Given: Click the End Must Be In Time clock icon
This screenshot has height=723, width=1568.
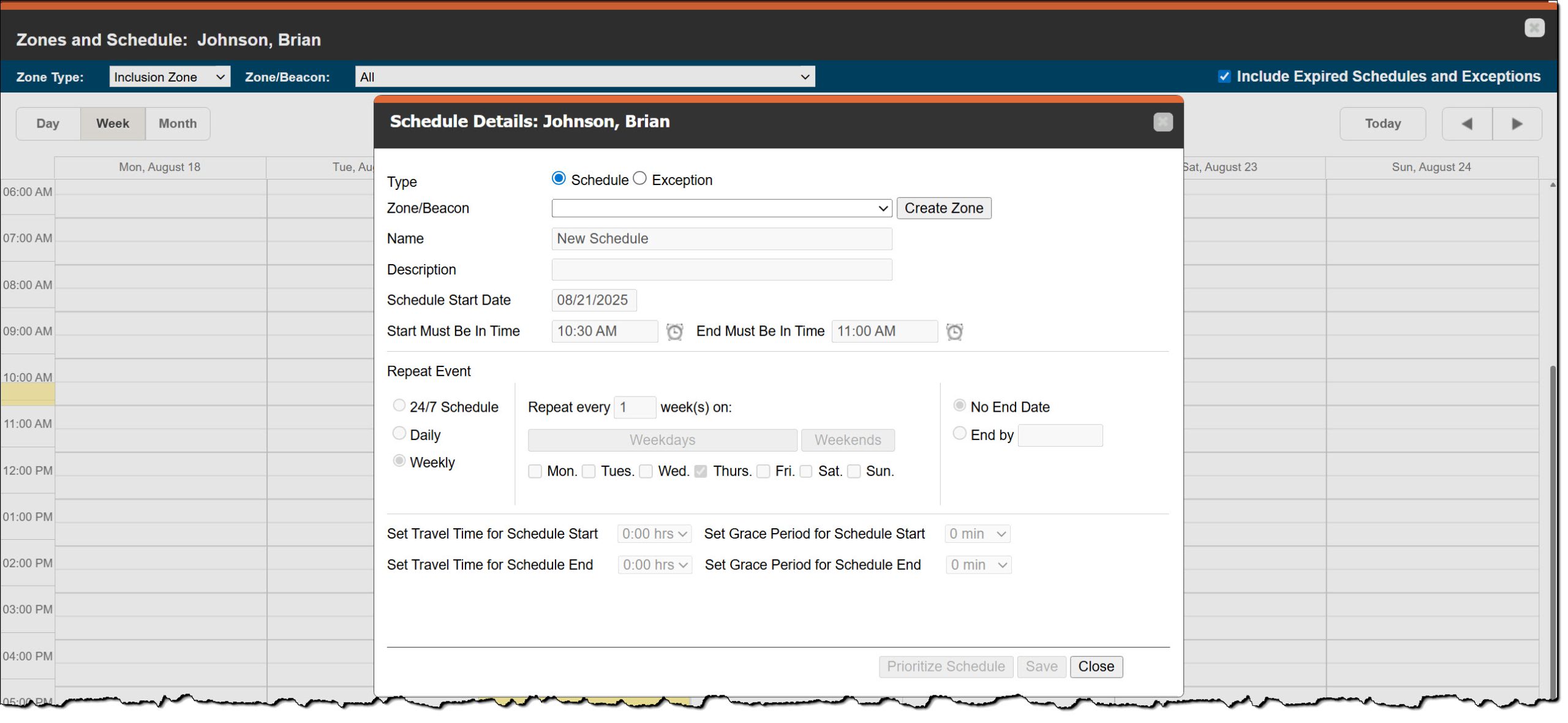Looking at the screenshot, I should coord(954,331).
